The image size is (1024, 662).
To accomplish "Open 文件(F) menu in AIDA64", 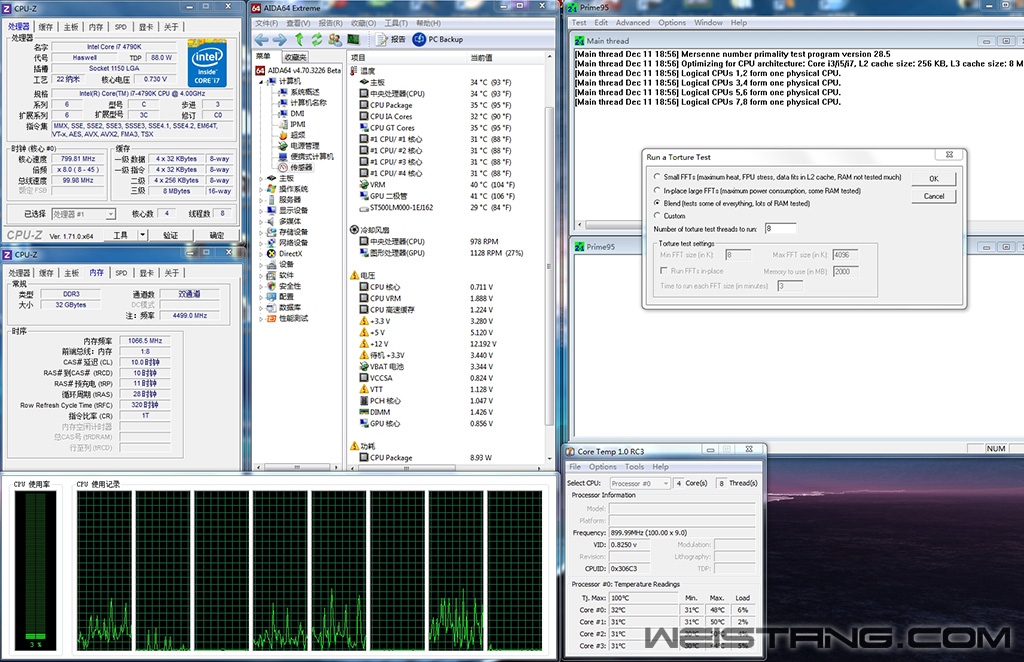I will pyautogui.click(x=266, y=23).
